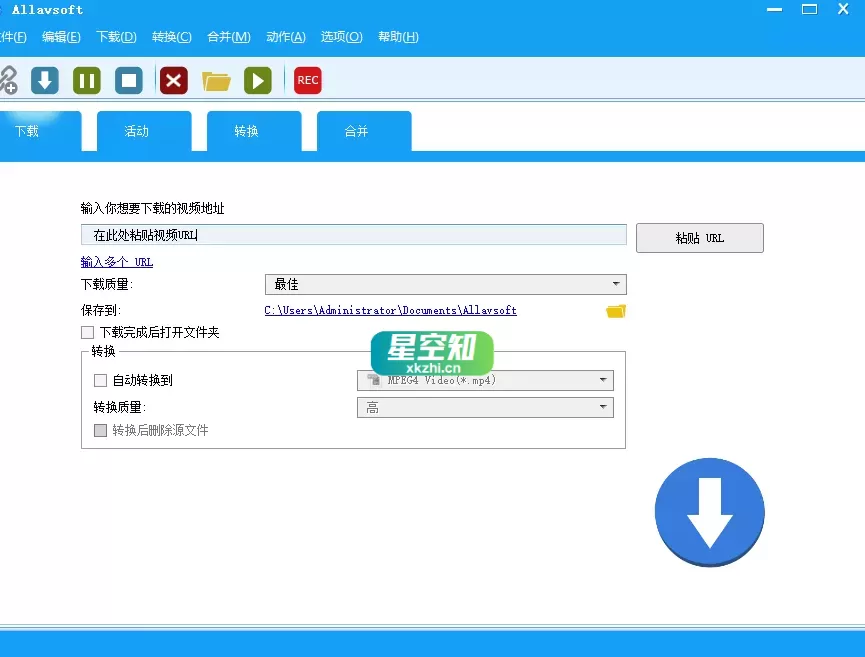Stop downloads using the toolbar stop icon

click(x=130, y=80)
